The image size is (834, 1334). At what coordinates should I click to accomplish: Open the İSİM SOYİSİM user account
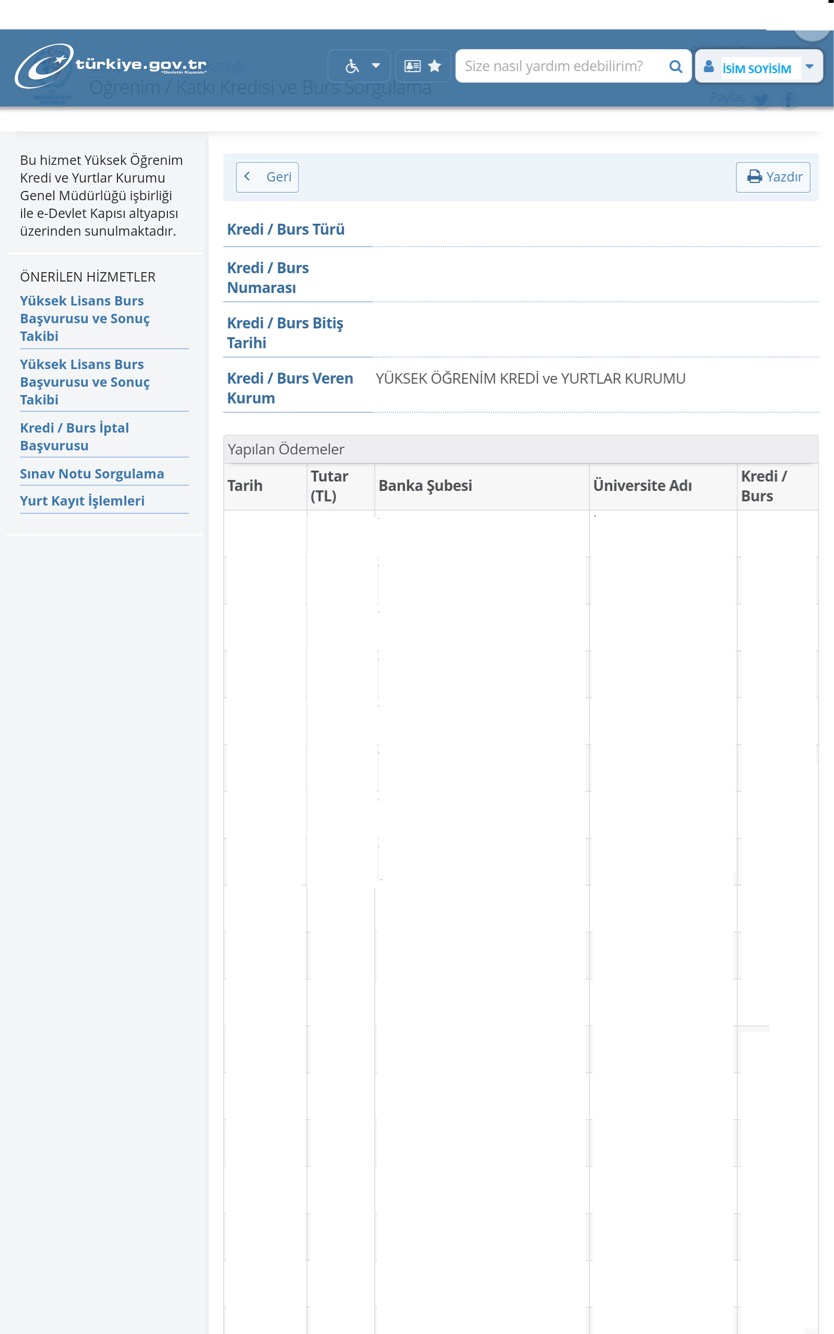coord(748,67)
